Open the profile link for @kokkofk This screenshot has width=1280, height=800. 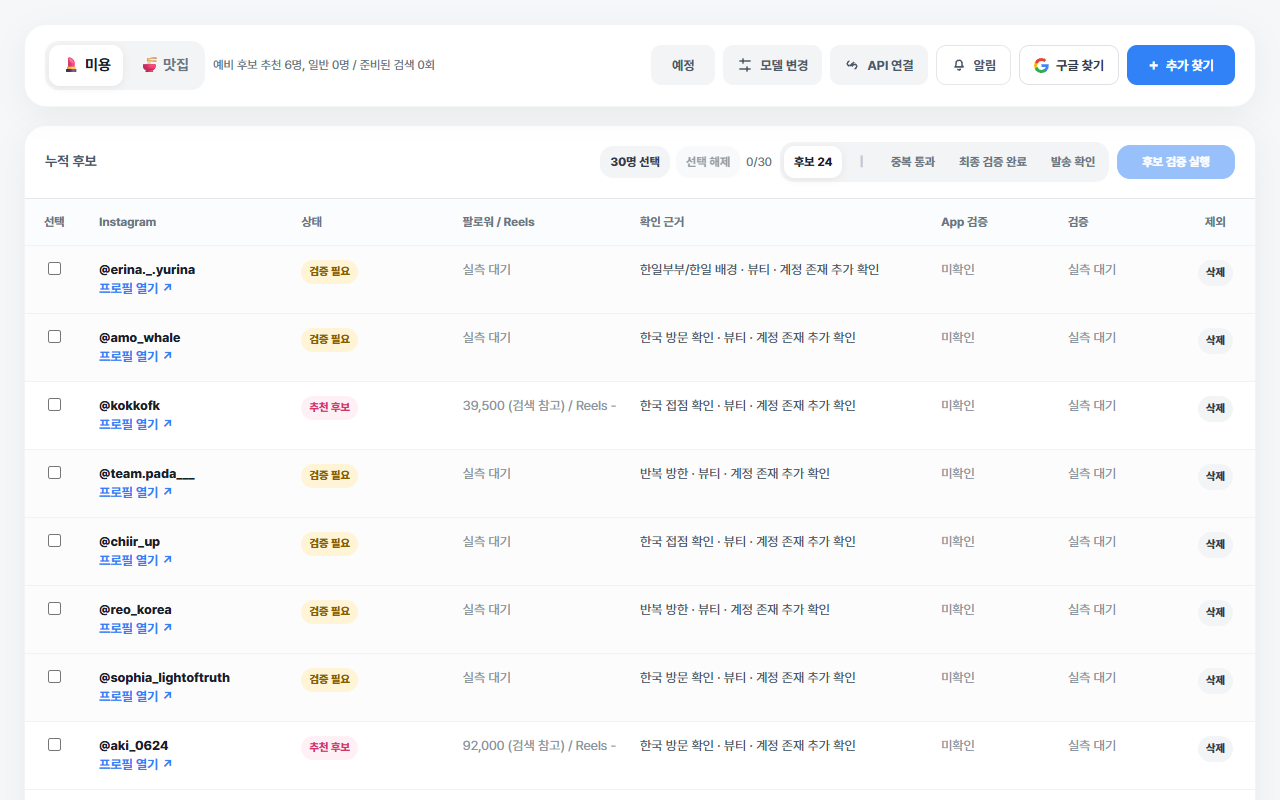pyautogui.click(x=136, y=424)
